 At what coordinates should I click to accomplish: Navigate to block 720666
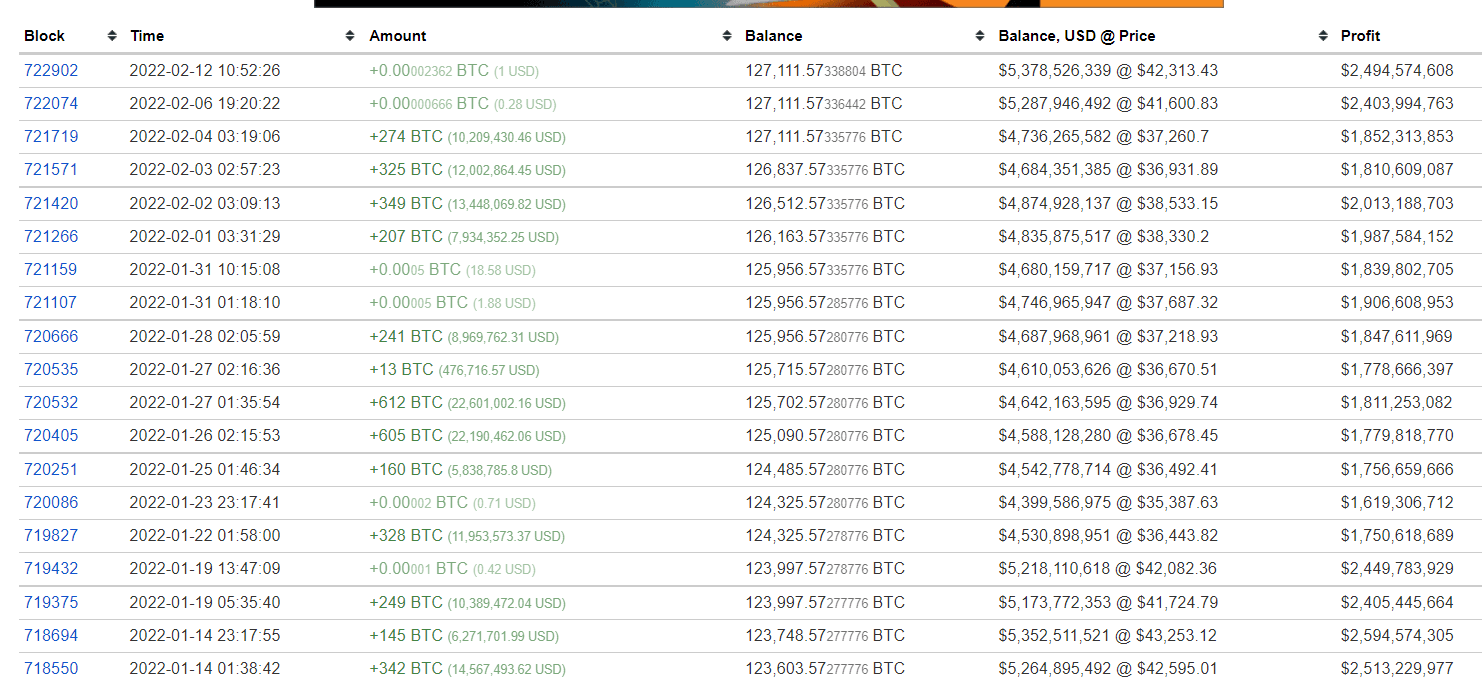51,337
